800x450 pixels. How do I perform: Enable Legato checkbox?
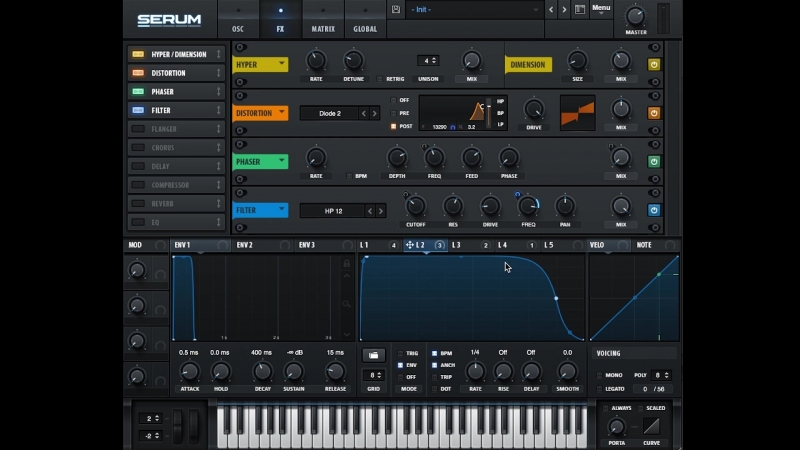[x=599, y=389]
